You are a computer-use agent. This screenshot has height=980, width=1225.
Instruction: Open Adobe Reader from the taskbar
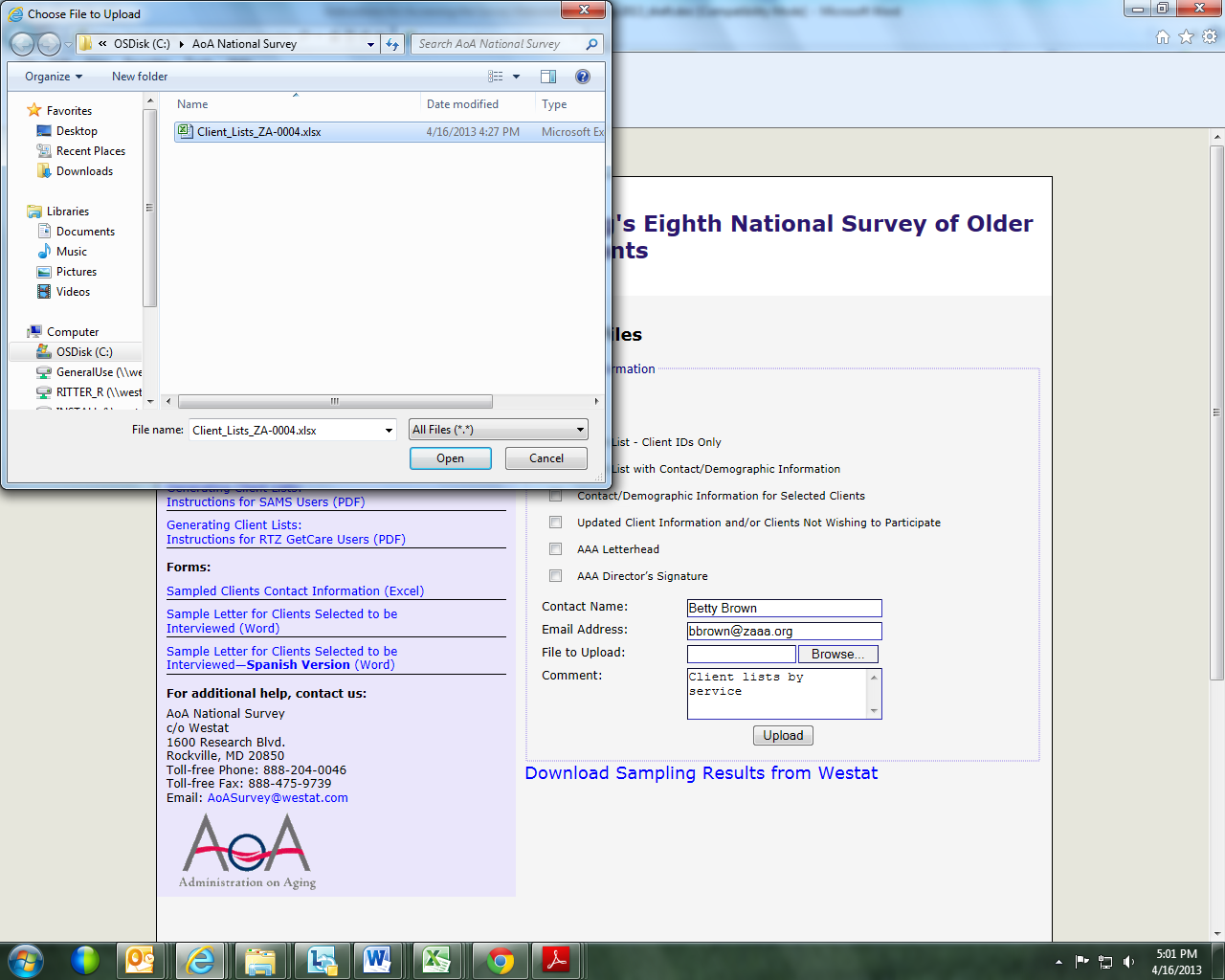click(557, 960)
